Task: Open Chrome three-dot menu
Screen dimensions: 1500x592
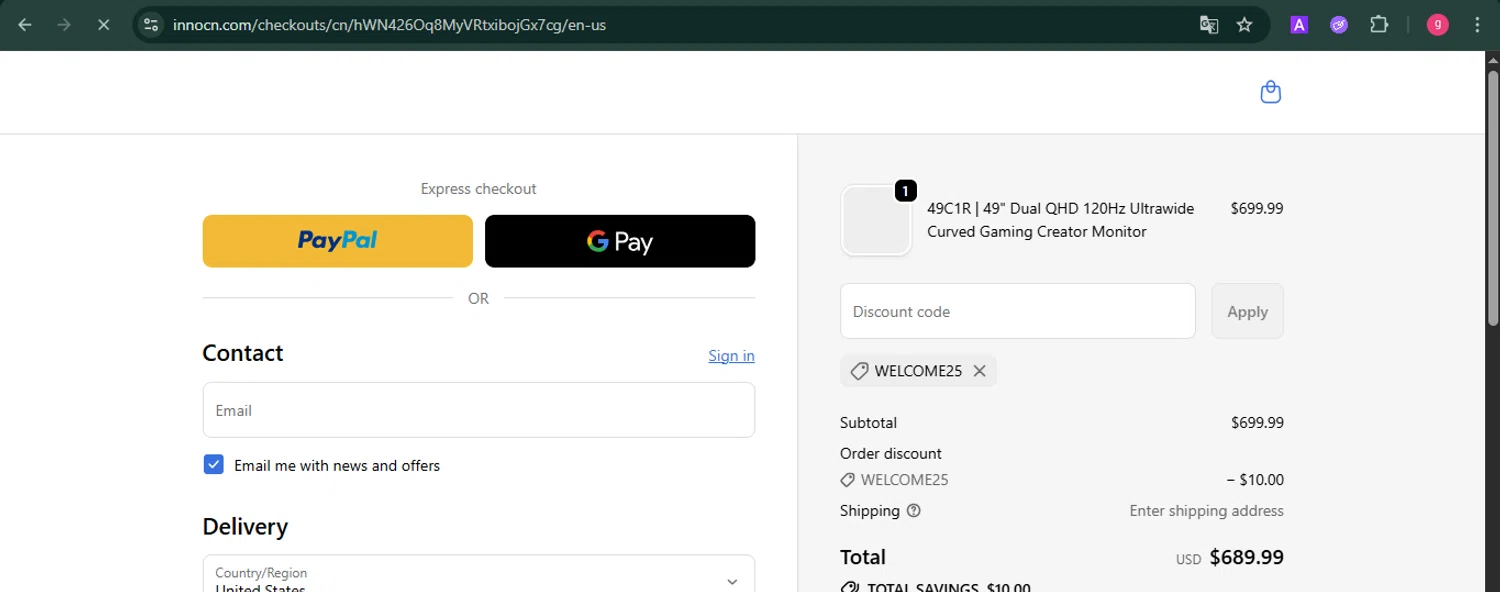Action: point(1477,25)
